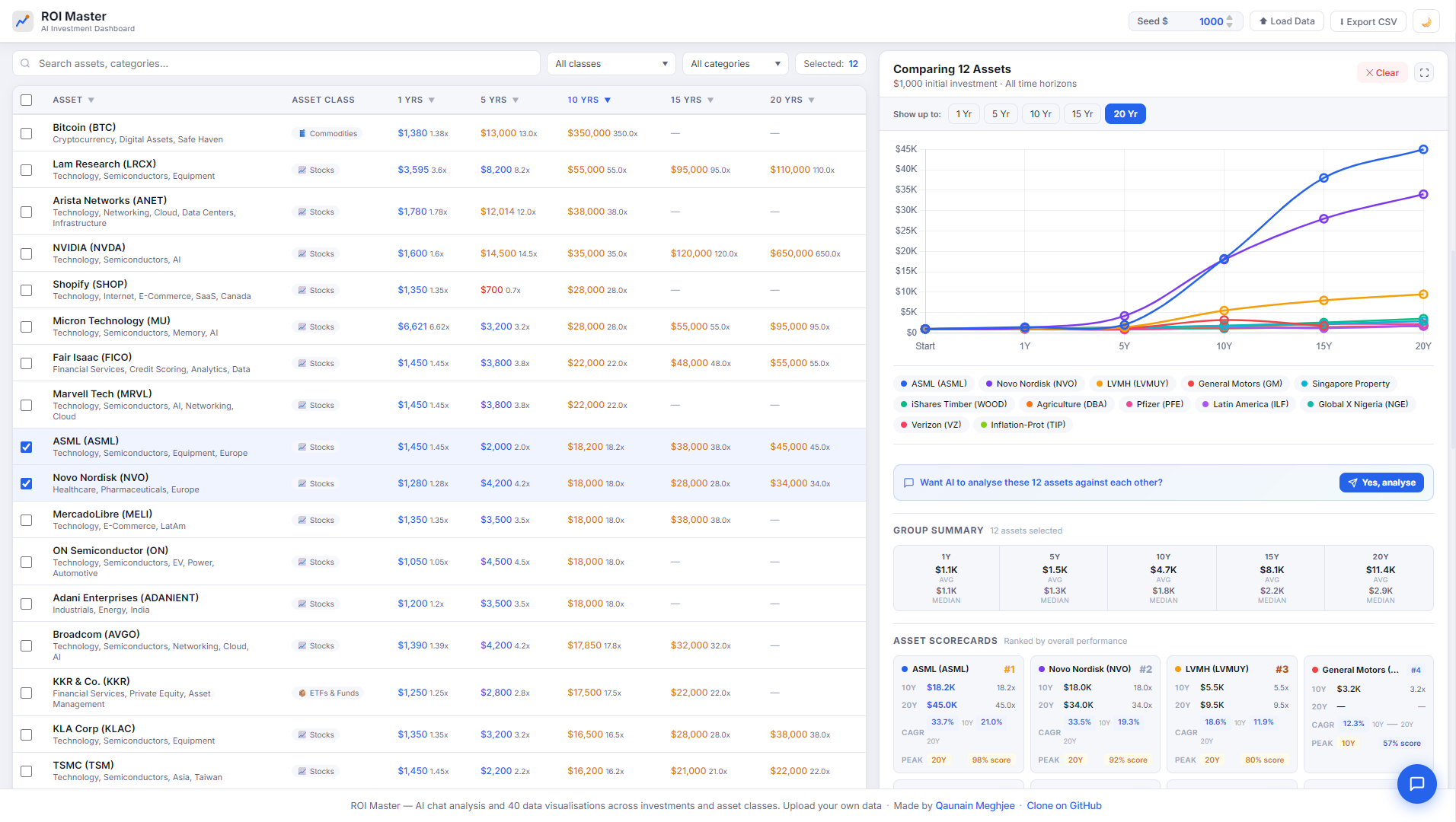Click the Lam Research Stocks badge icon
Screen dimensions: 1456x822
click(302, 170)
